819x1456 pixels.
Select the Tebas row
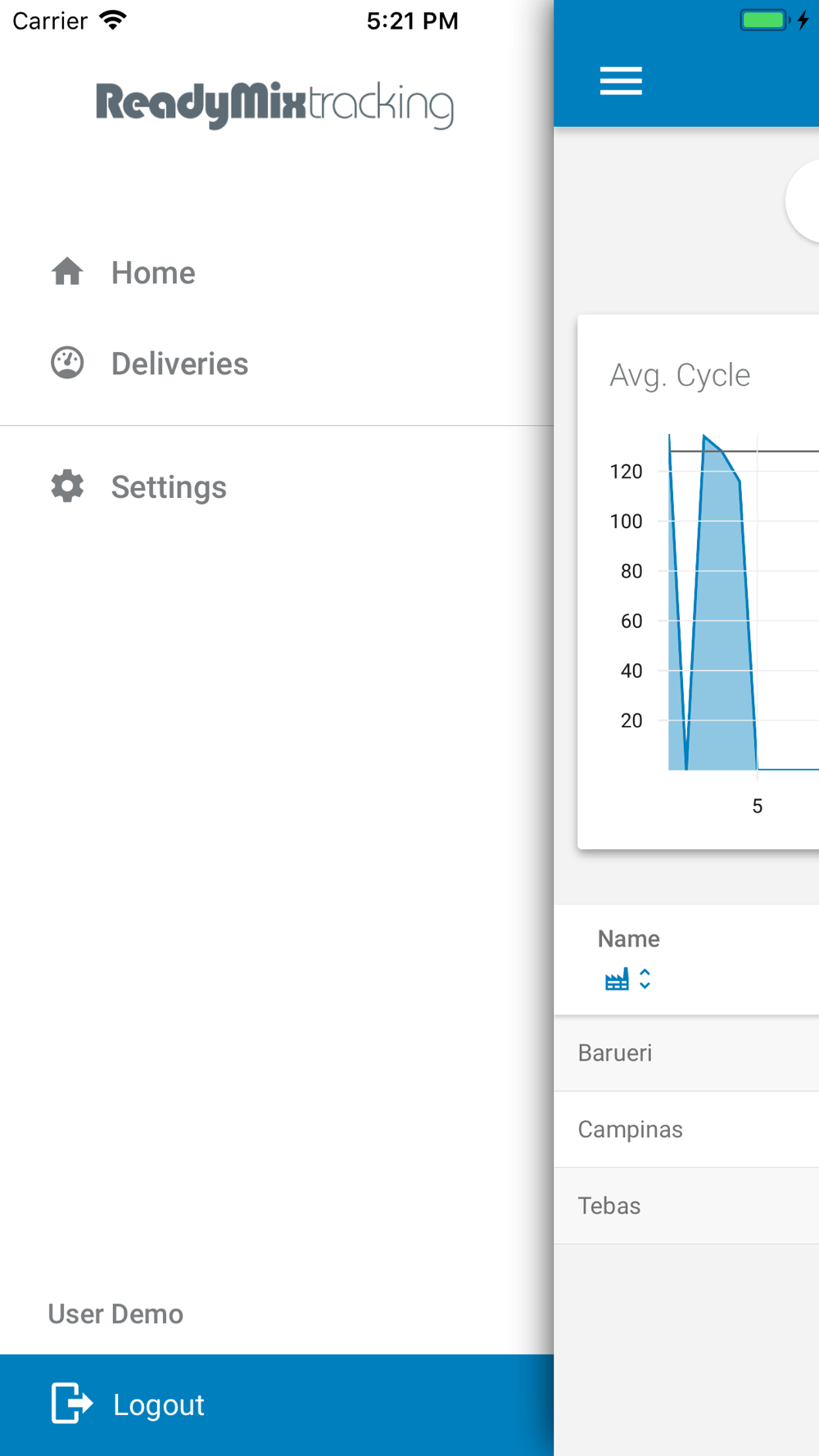pos(686,1206)
